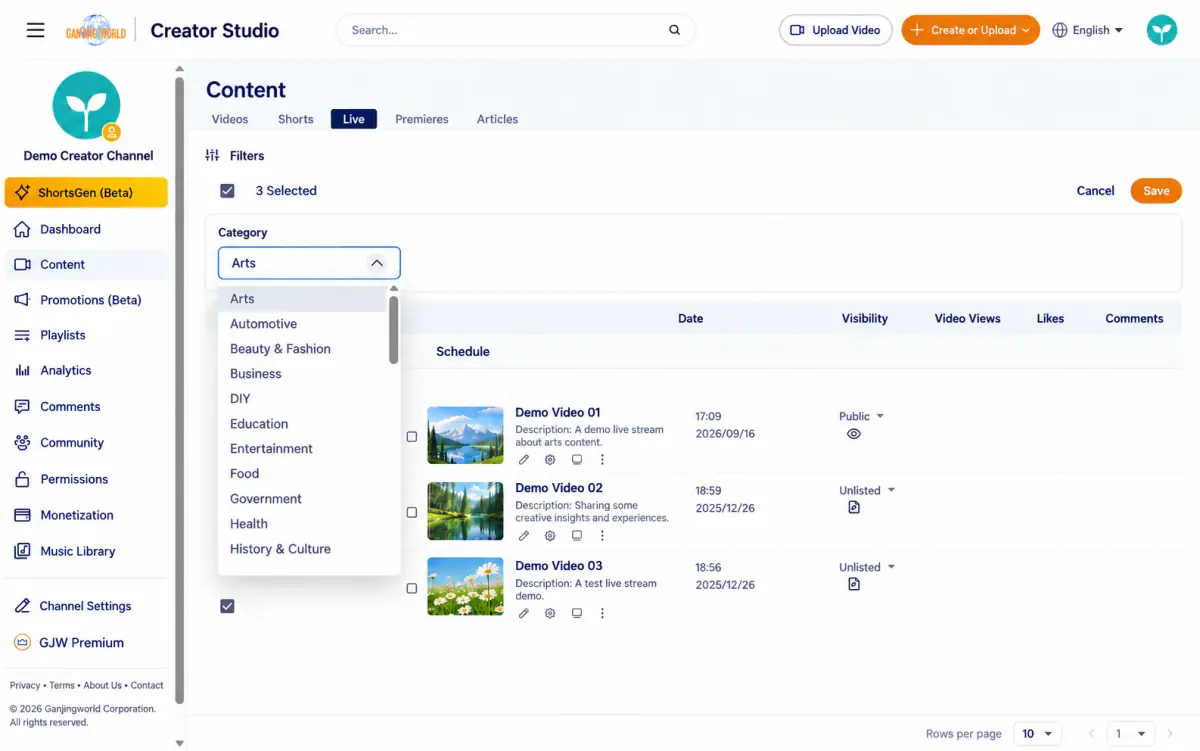The width and height of the screenshot is (1200, 751).
Task: Open more options for Demo Video 01
Action: coord(602,460)
